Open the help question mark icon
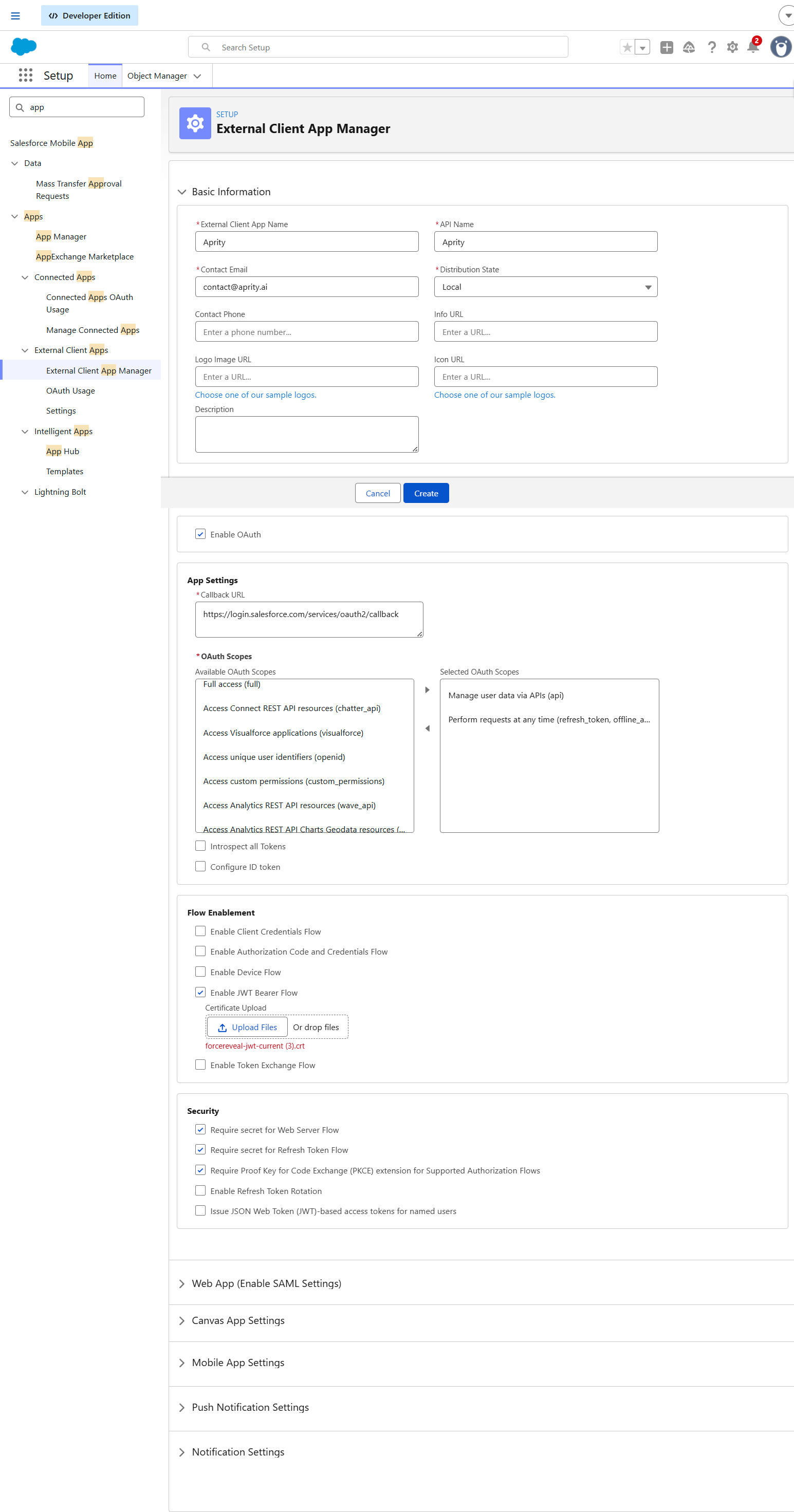794x1512 pixels. 711,48
